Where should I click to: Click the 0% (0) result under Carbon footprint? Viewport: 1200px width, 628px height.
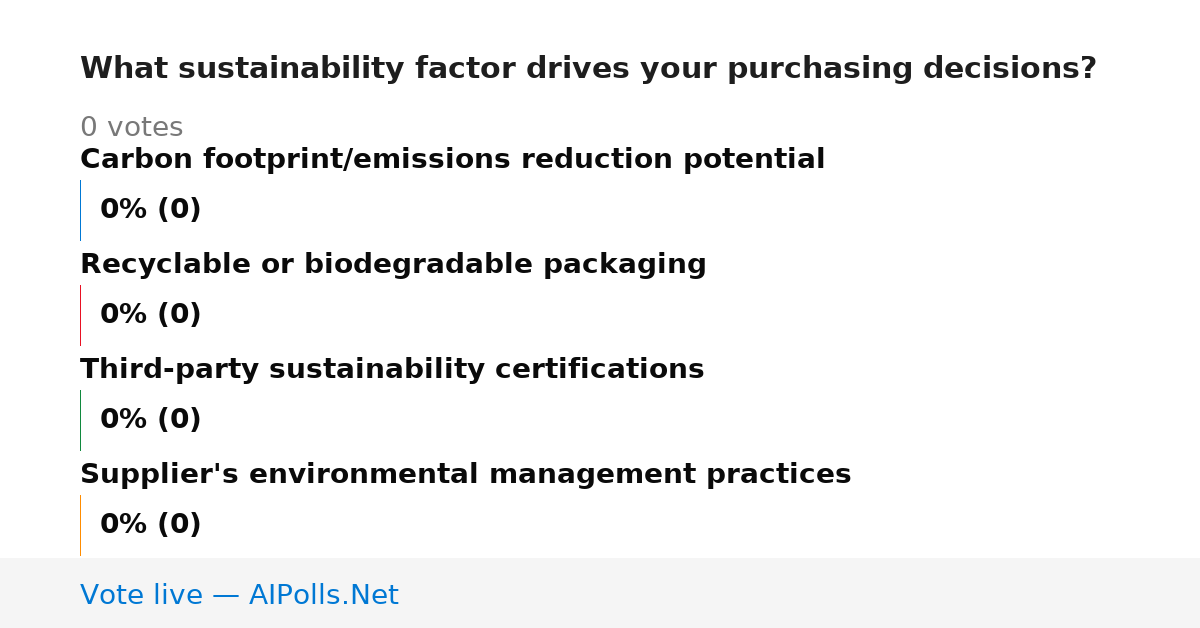coord(150,210)
